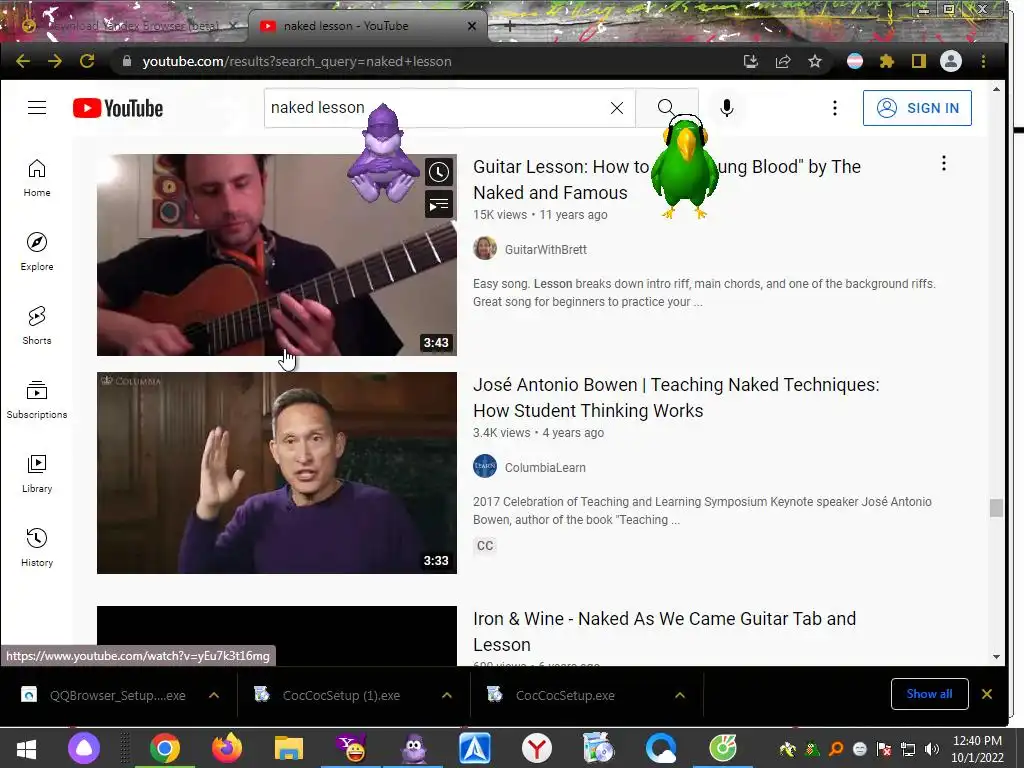Screen dimensions: 1024x768
Task: Open the Guitar Lesson Naked and Famous title
Action: coord(667,180)
